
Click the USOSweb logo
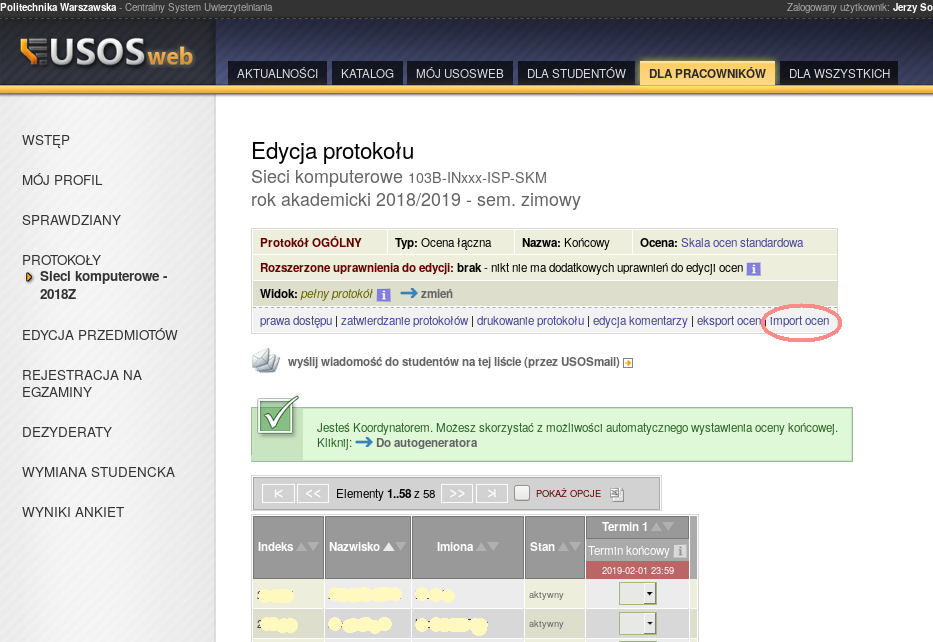point(107,53)
